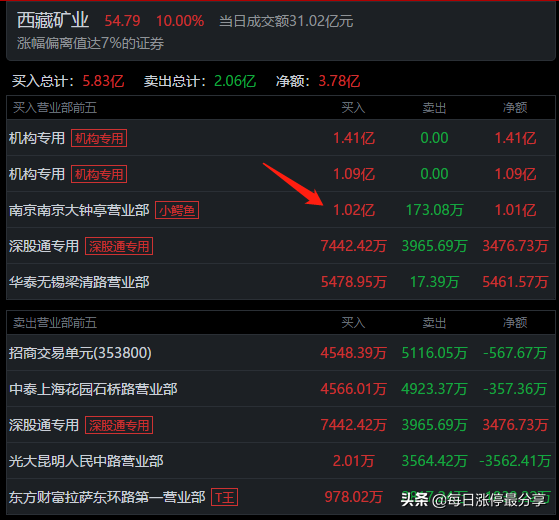Screen dimensions: 559x520
Task: Click second 机构专用 red tag
Action: coord(99,174)
